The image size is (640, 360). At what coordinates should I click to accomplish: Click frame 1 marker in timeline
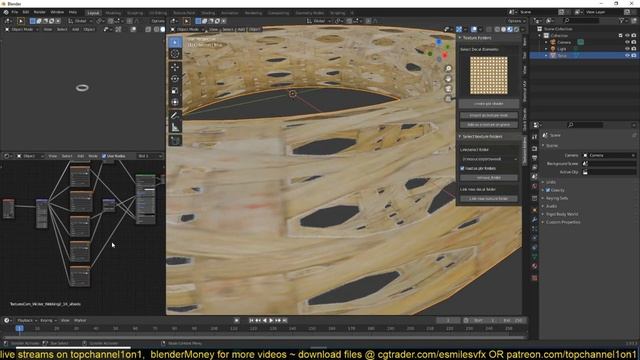click(19, 328)
